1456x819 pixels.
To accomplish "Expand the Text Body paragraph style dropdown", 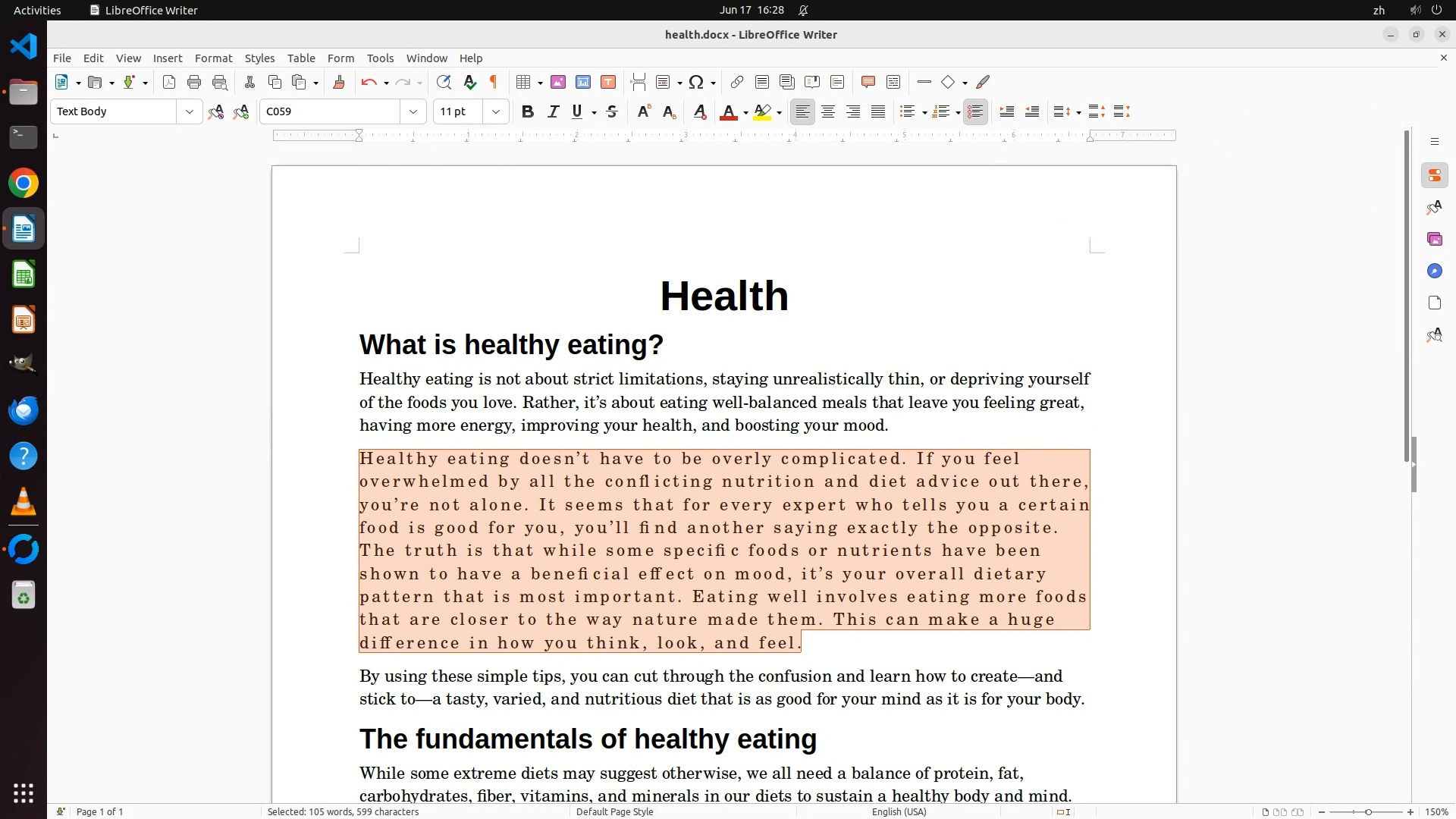I will [189, 111].
